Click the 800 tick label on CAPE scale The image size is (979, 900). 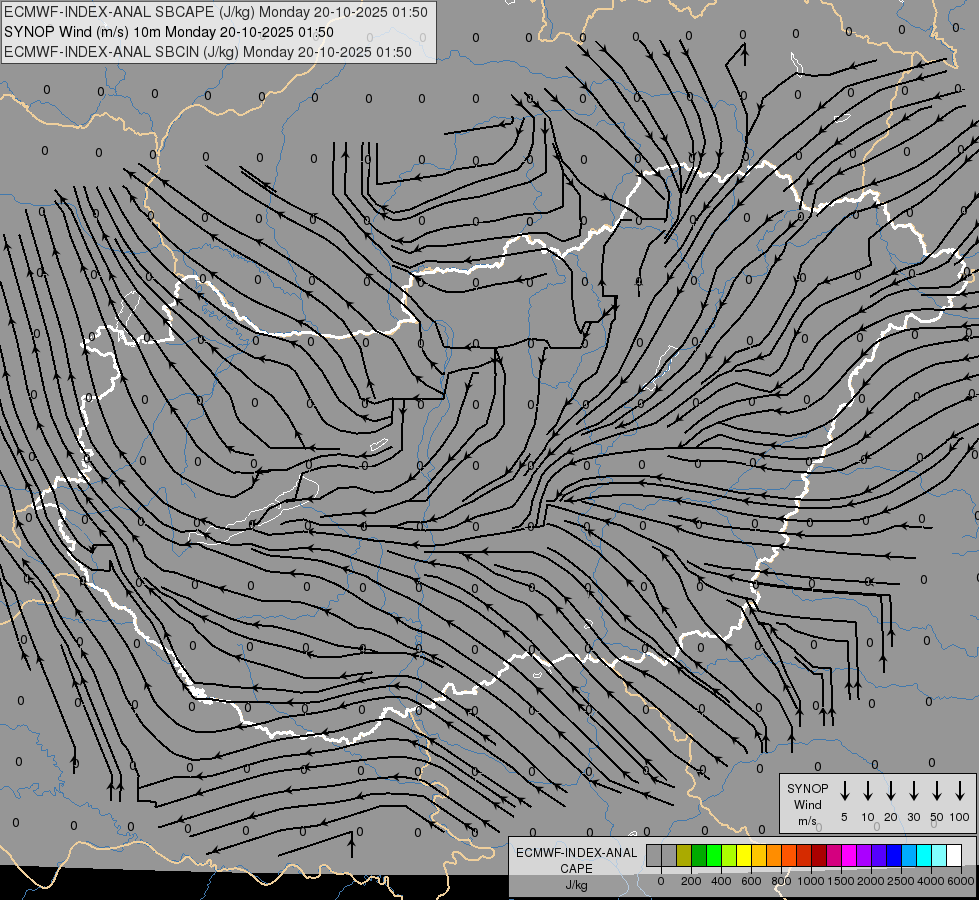point(781,881)
